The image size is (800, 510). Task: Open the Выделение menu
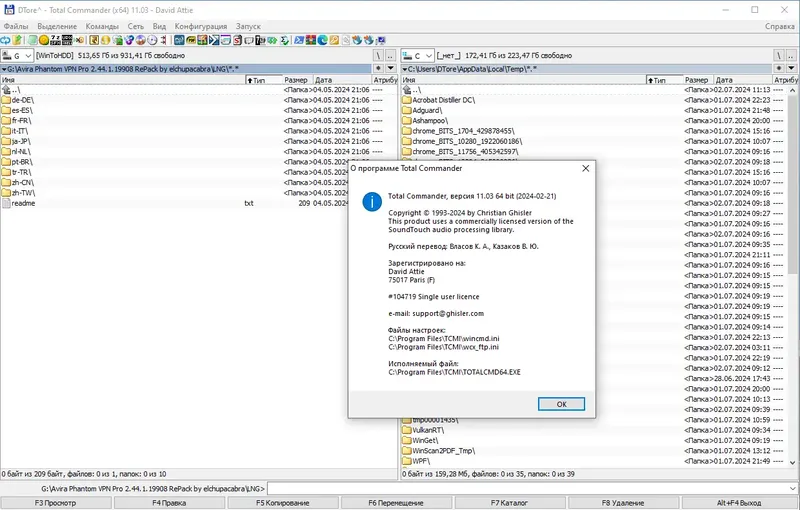pyautogui.click(x=57, y=26)
